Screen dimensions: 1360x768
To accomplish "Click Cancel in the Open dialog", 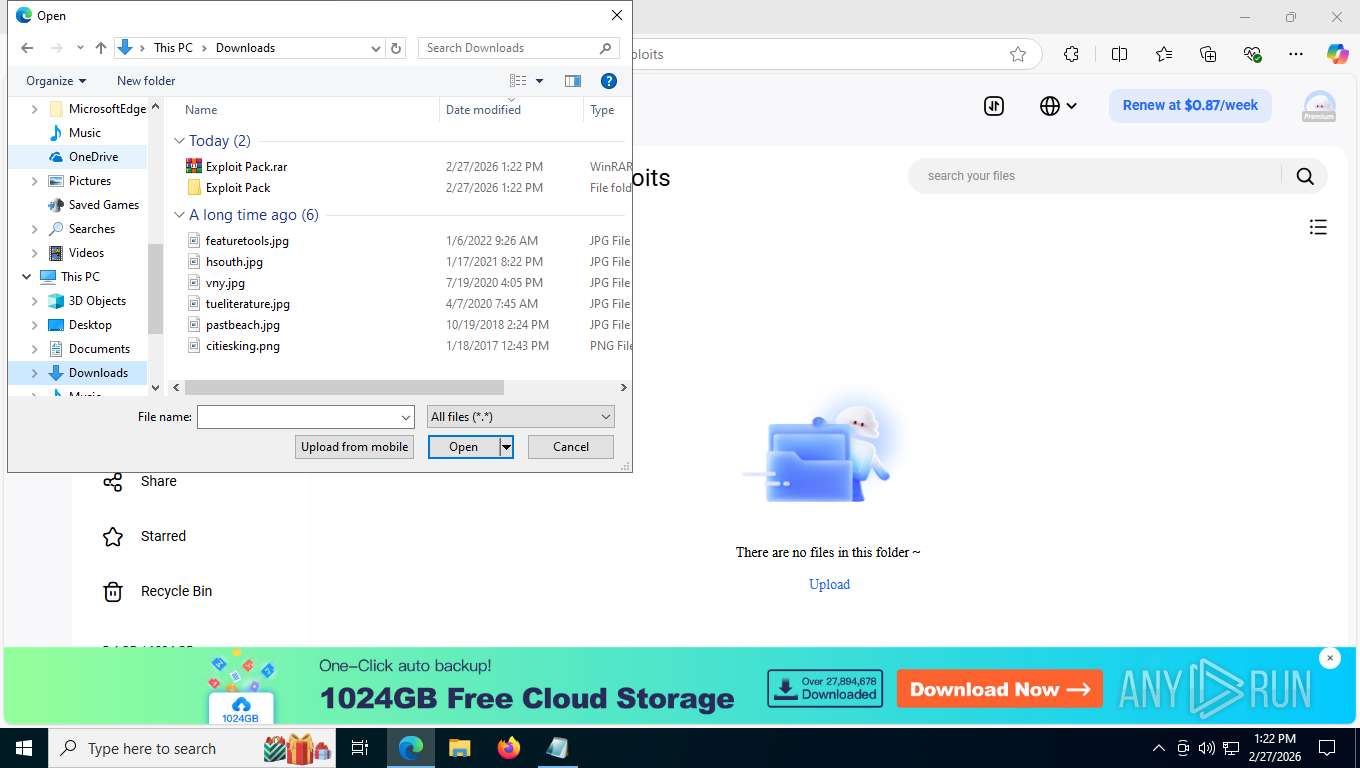I will tap(571, 447).
